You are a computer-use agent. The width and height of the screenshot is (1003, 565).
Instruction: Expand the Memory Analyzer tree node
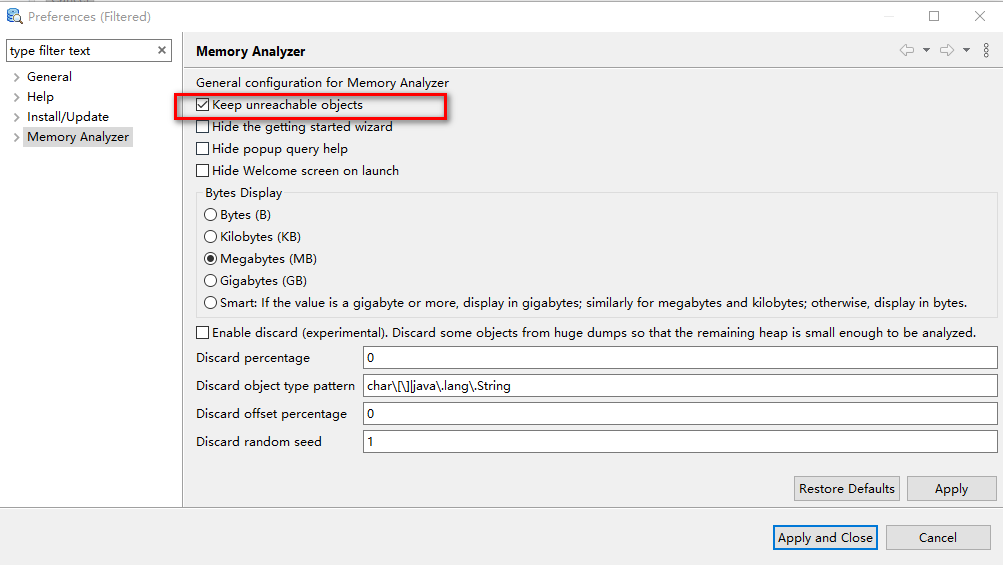pyautogui.click(x=16, y=137)
